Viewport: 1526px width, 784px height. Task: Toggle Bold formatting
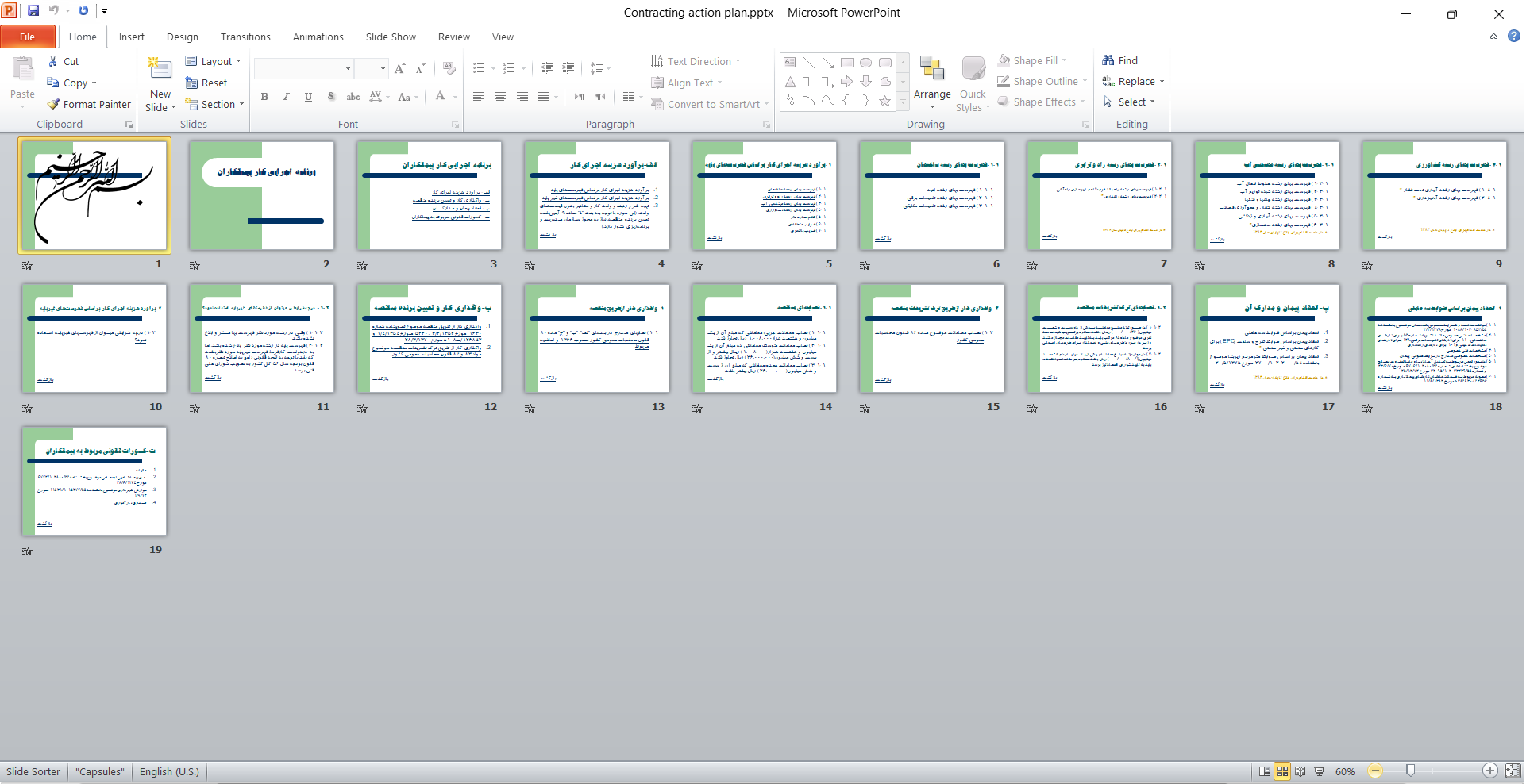[x=264, y=97]
